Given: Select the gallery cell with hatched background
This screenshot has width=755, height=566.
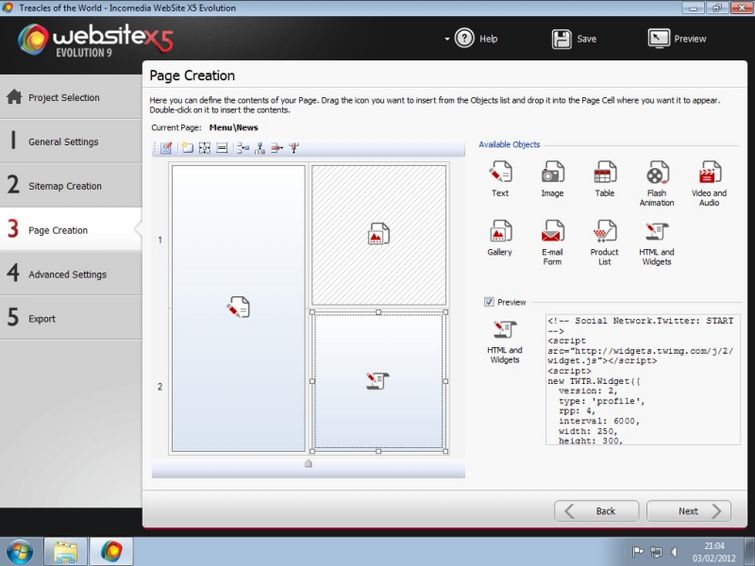Looking at the screenshot, I should [x=379, y=235].
